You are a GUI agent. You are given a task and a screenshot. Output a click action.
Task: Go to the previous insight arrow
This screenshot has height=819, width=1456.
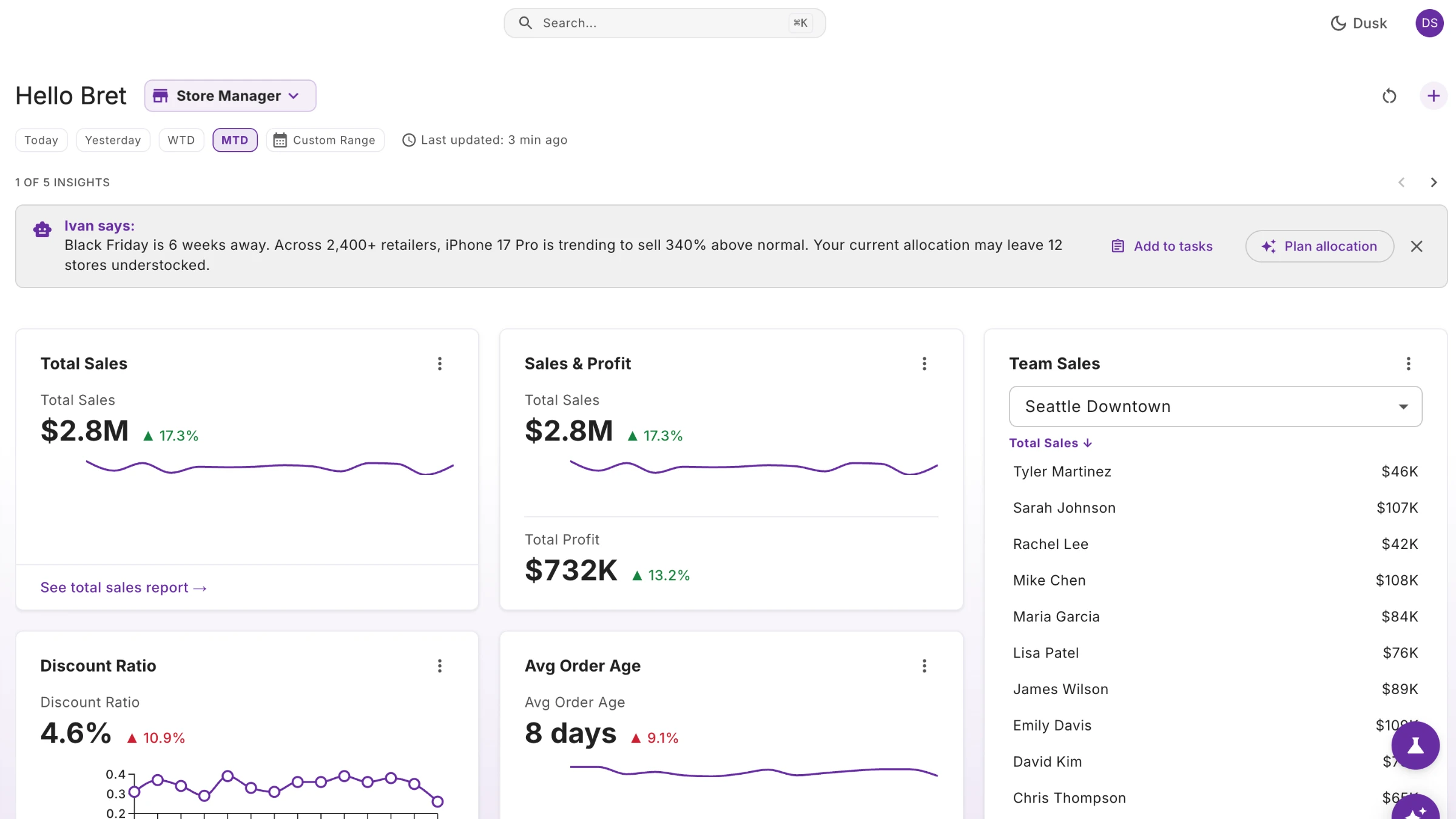click(x=1401, y=183)
